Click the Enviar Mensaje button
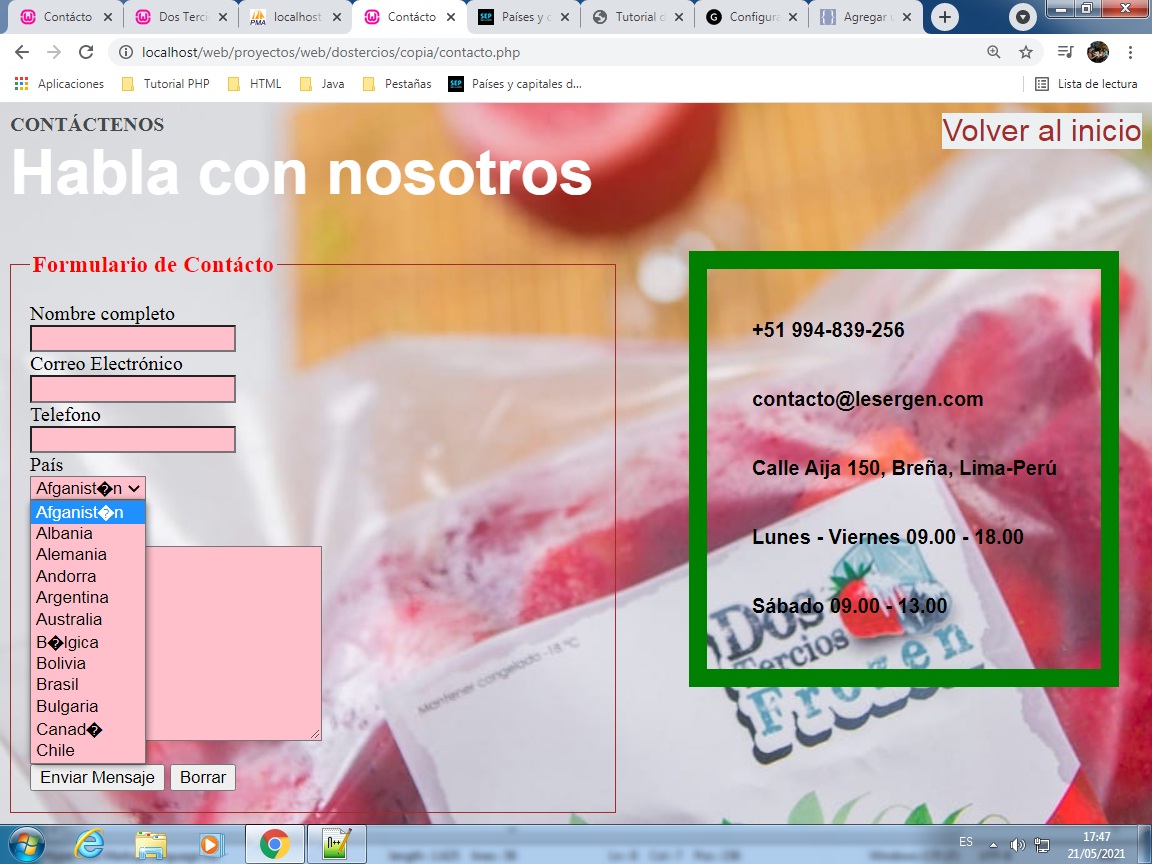The height and width of the screenshot is (864, 1152). point(97,777)
